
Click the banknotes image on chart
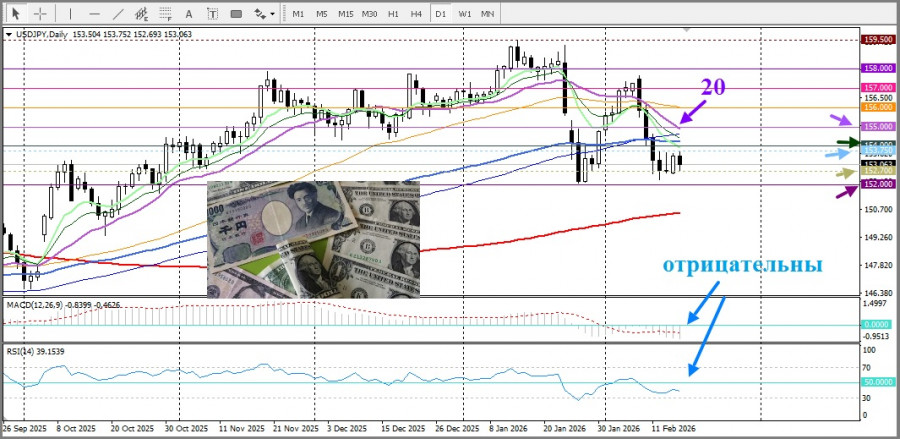(313, 240)
